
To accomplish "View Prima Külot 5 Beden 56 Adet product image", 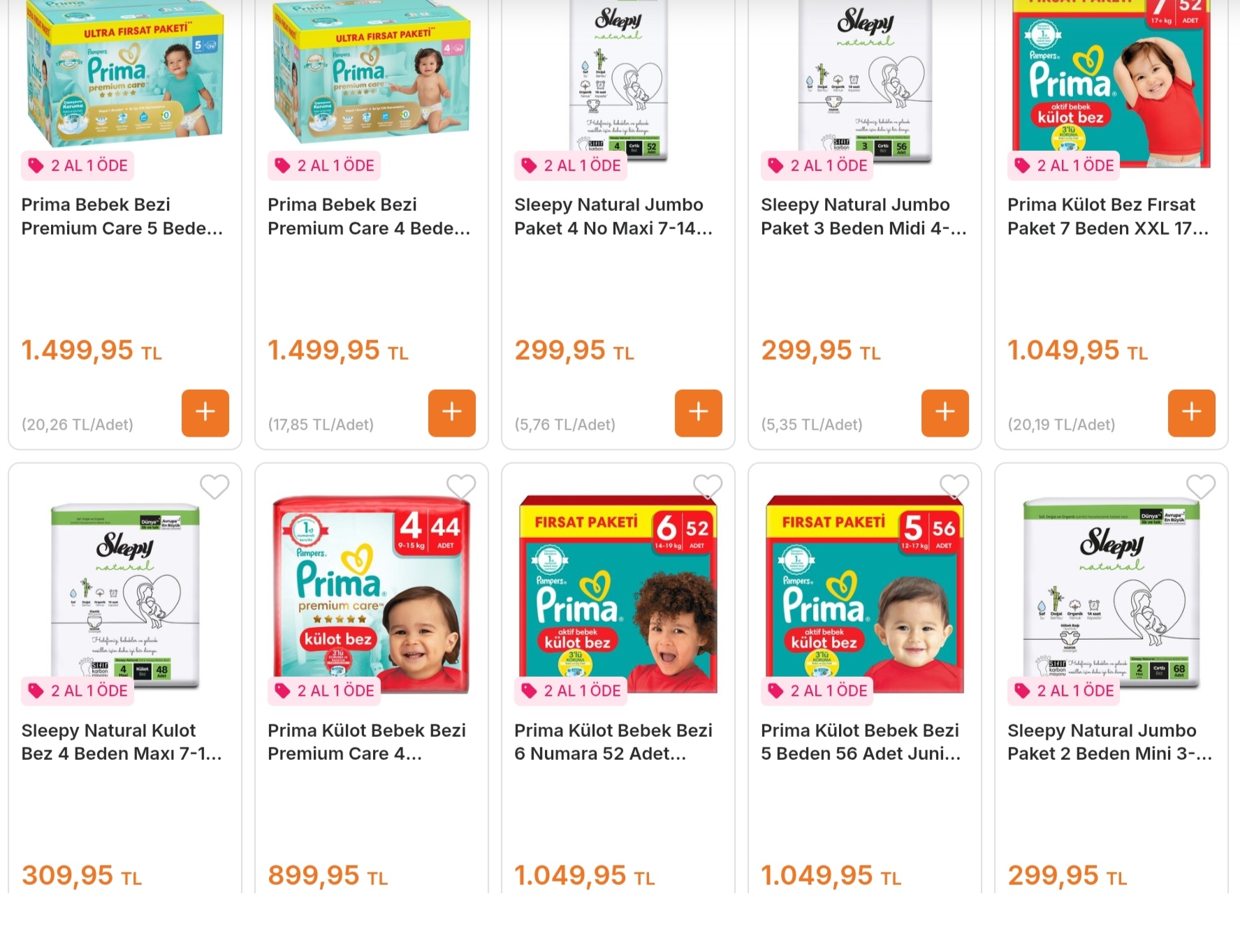I will click(865, 594).
